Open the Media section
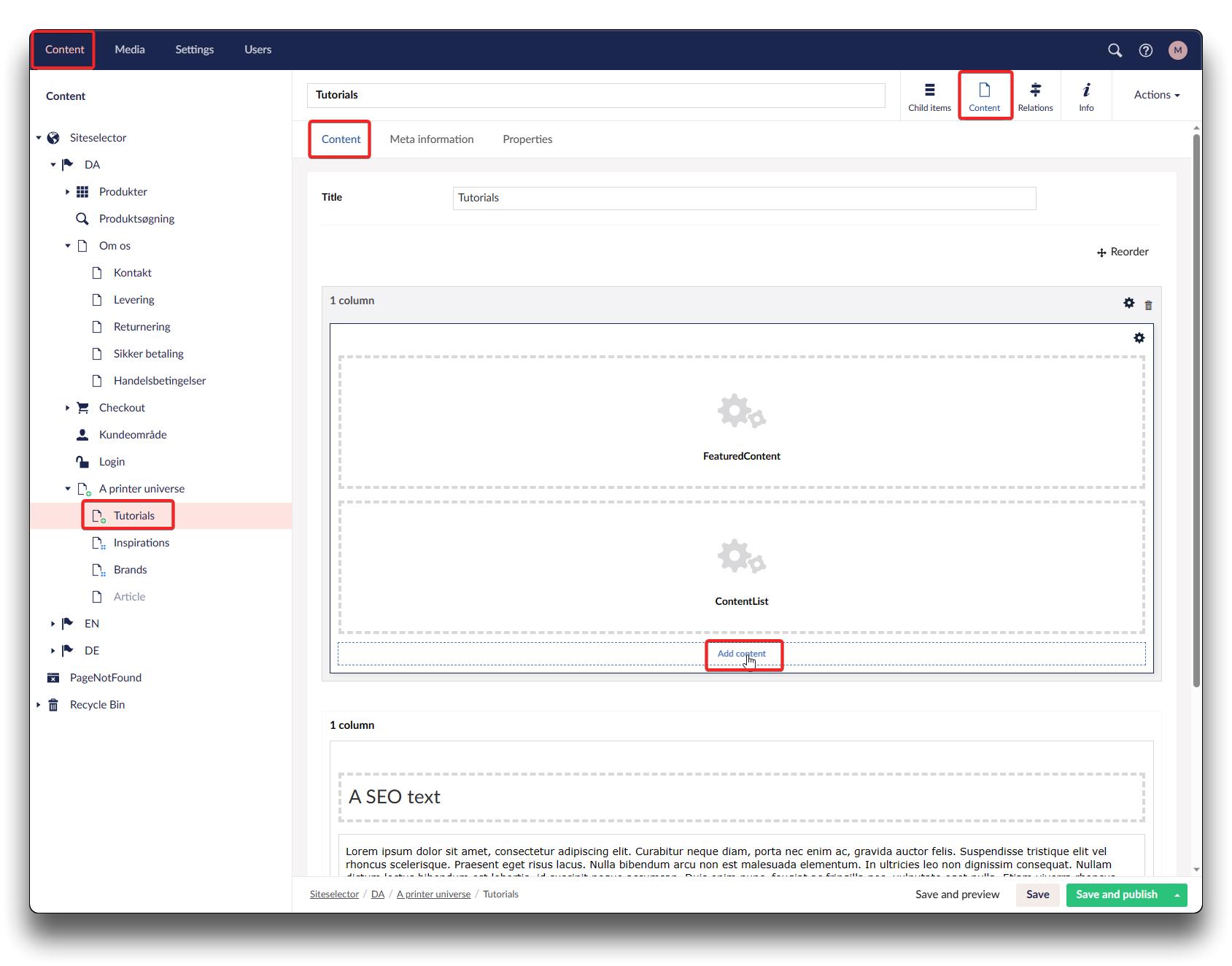Viewport: 1232px width, 966px height. (130, 50)
